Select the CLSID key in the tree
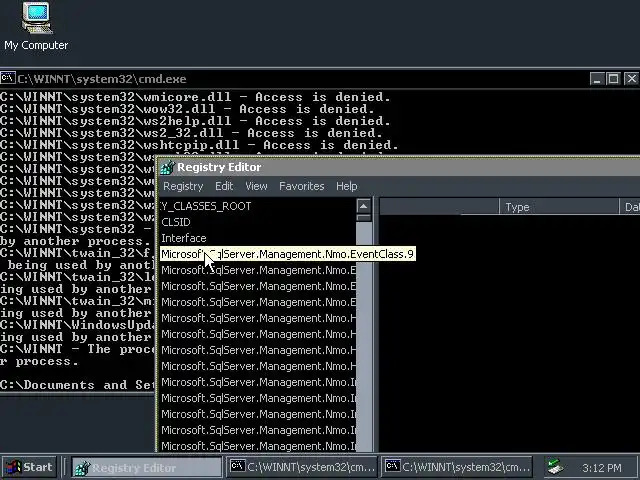This screenshot has width=640, height=480. click(x=176, y=222)
